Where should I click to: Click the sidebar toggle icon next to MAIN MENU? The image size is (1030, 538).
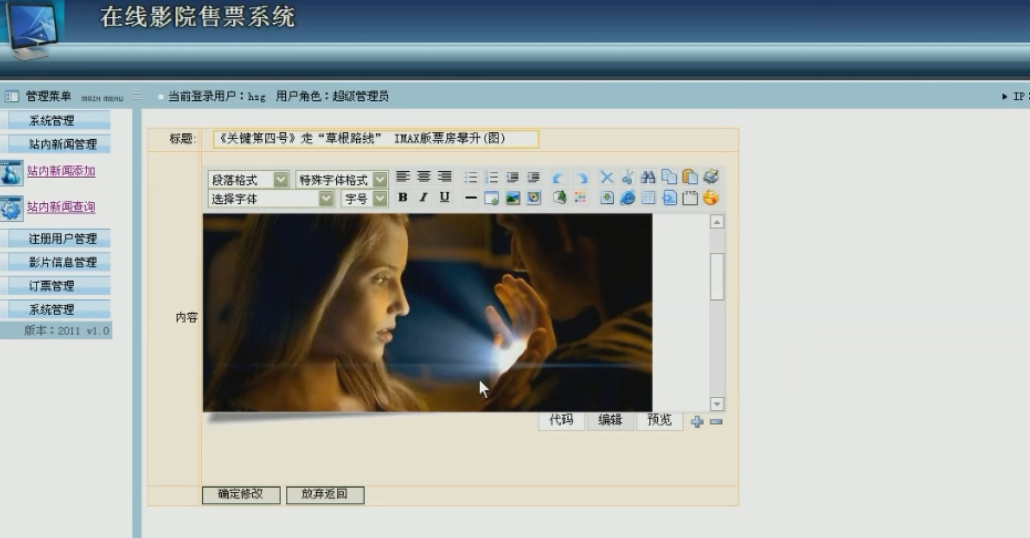[137, 96]
